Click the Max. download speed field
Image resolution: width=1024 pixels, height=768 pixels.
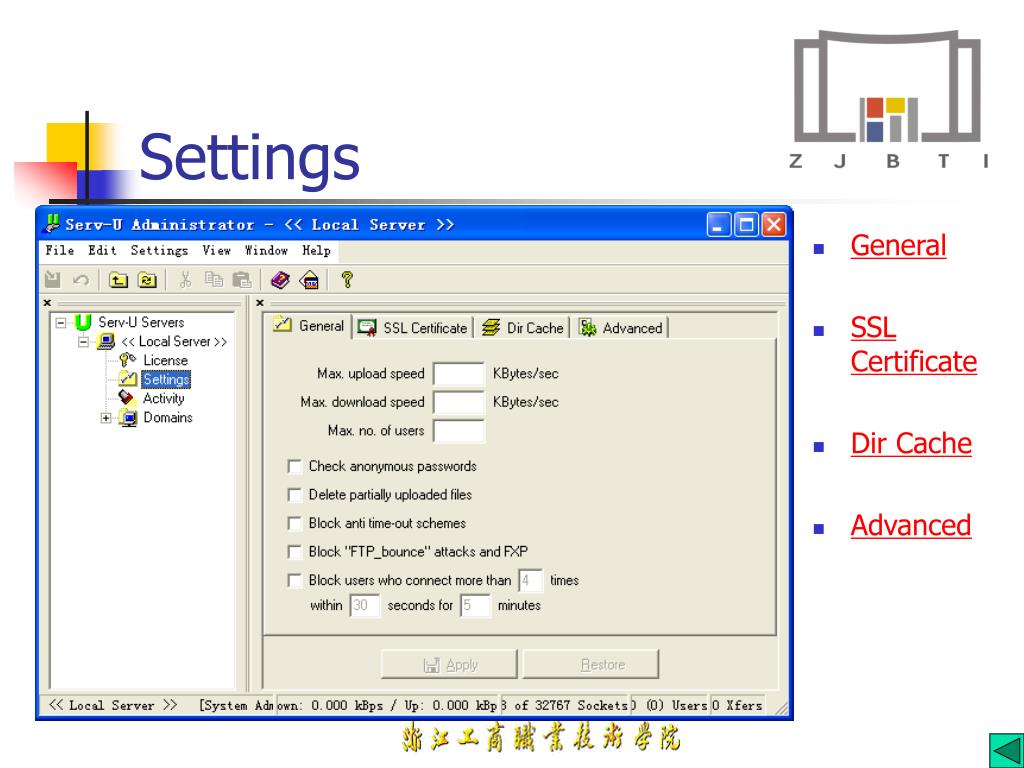coord(459,402)
